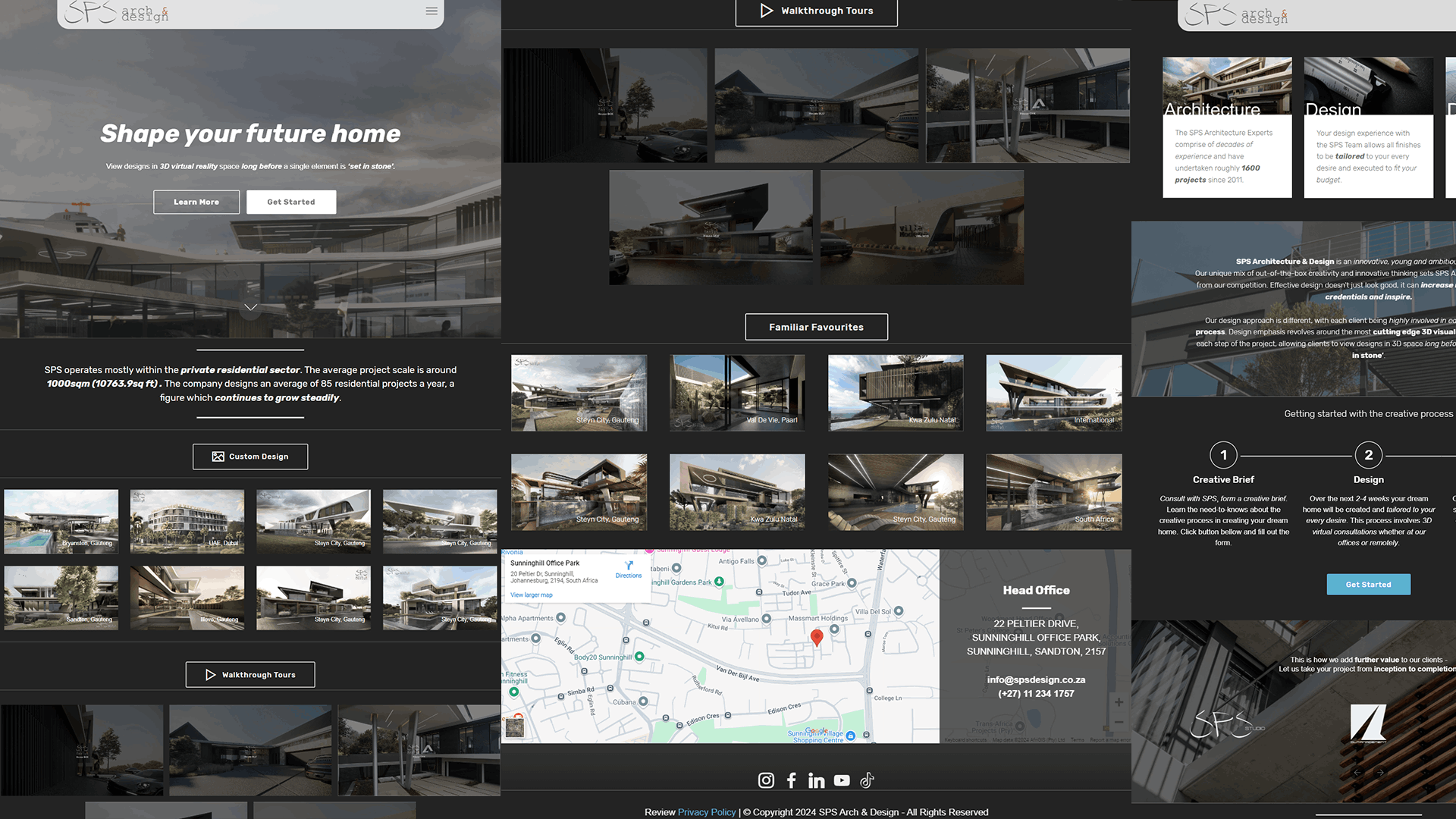Image resolution: width=1456 pixels, height=819 pixels.
Task: Click the scroll-down chevron under hero
Action: 250,307
